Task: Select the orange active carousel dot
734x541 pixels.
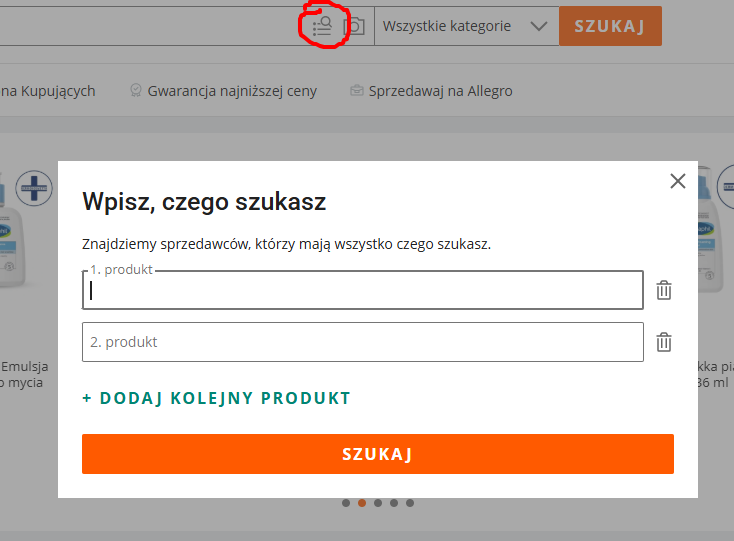Action: pos(362,503)
